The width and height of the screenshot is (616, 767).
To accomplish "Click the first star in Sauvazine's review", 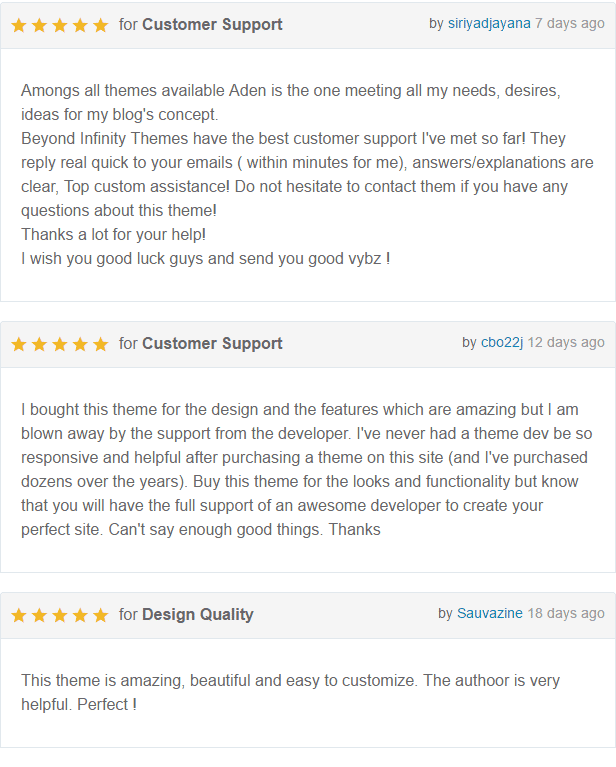I will [x=19, y=615].
